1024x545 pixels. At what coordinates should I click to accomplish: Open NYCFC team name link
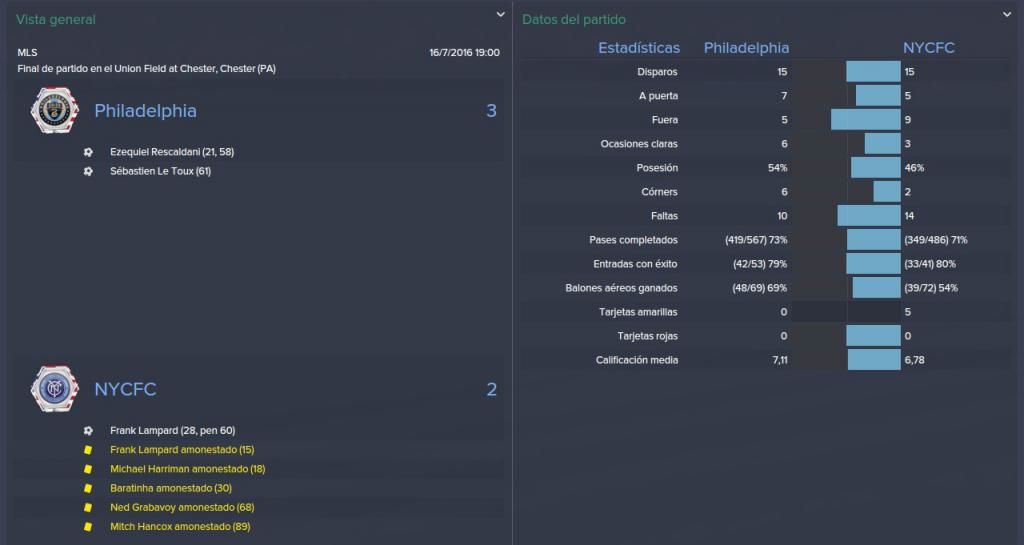tap(125, 390)
